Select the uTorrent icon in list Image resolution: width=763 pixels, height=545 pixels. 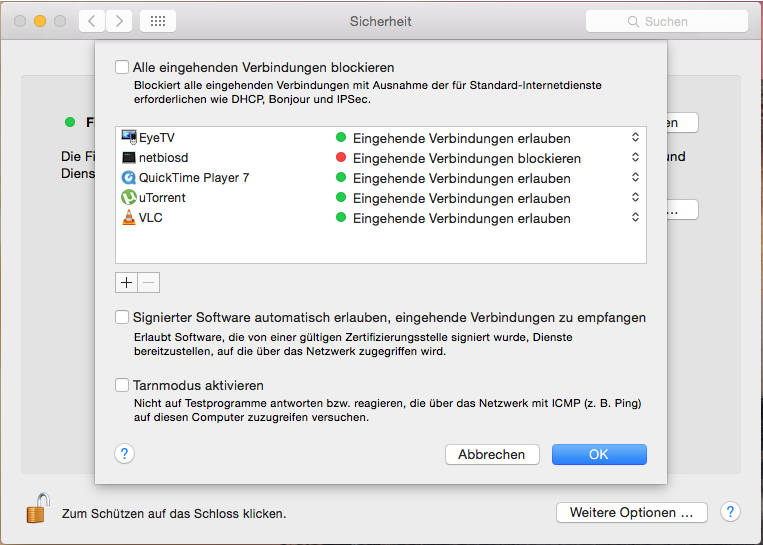[x=129, y=198]
